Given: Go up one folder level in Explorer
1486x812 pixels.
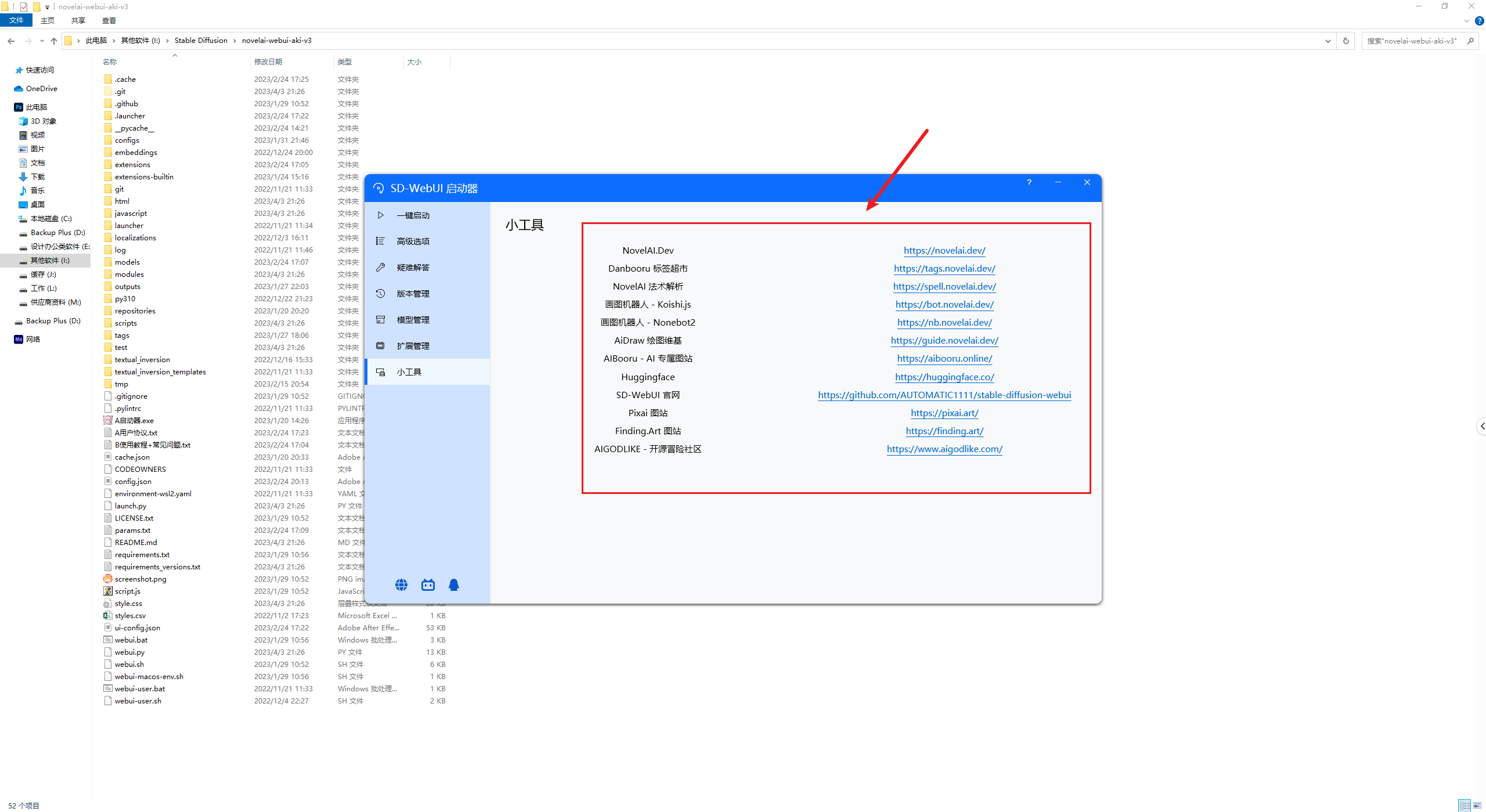Looking at the screenshot, I should click(x=54, y=41).
